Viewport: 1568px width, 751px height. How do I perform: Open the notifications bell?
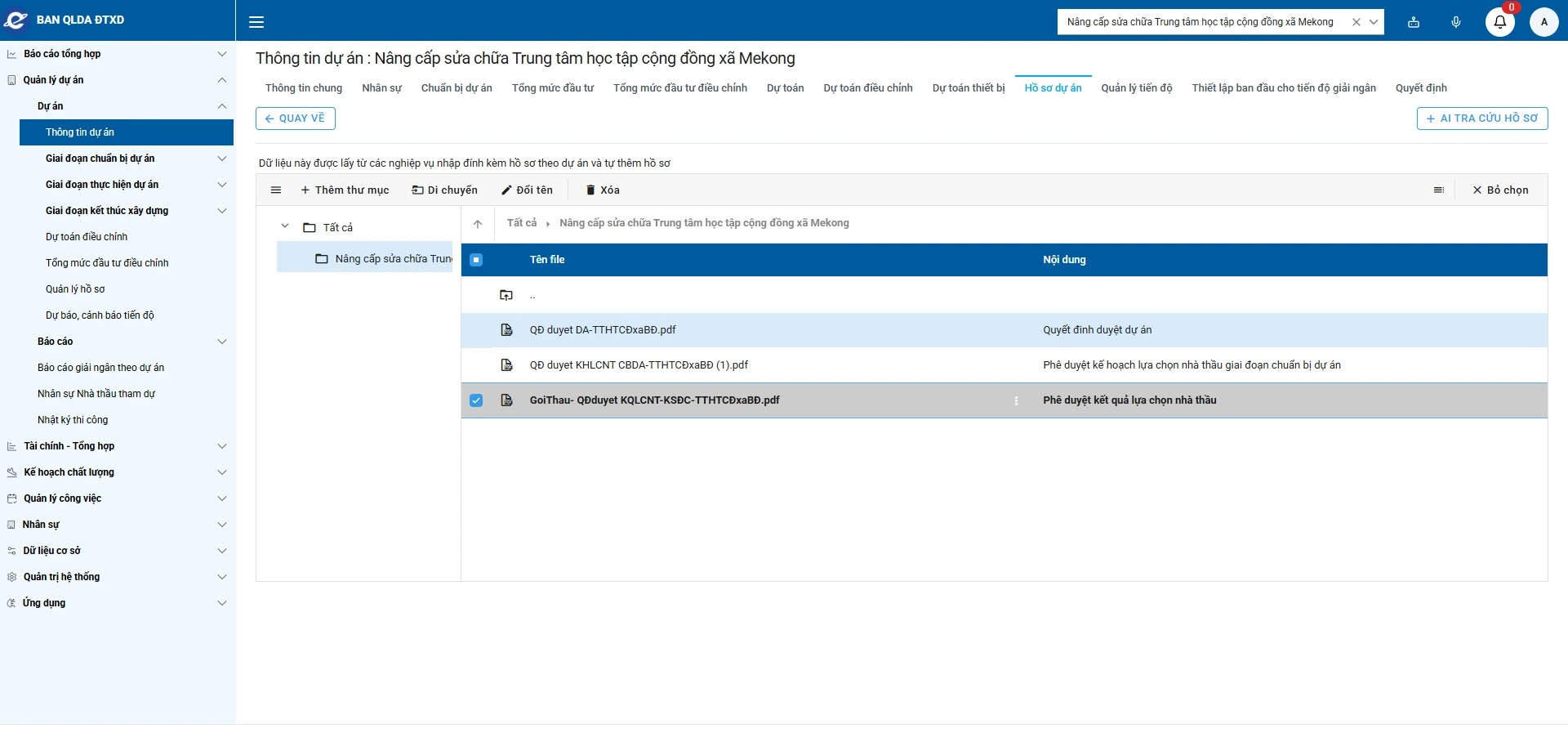pyautogui.click(x=1499, y=22)
